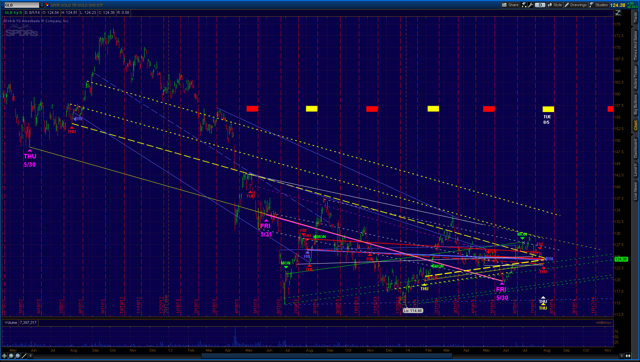Click the yellow 124.38 last price

[x=618, y=5]
